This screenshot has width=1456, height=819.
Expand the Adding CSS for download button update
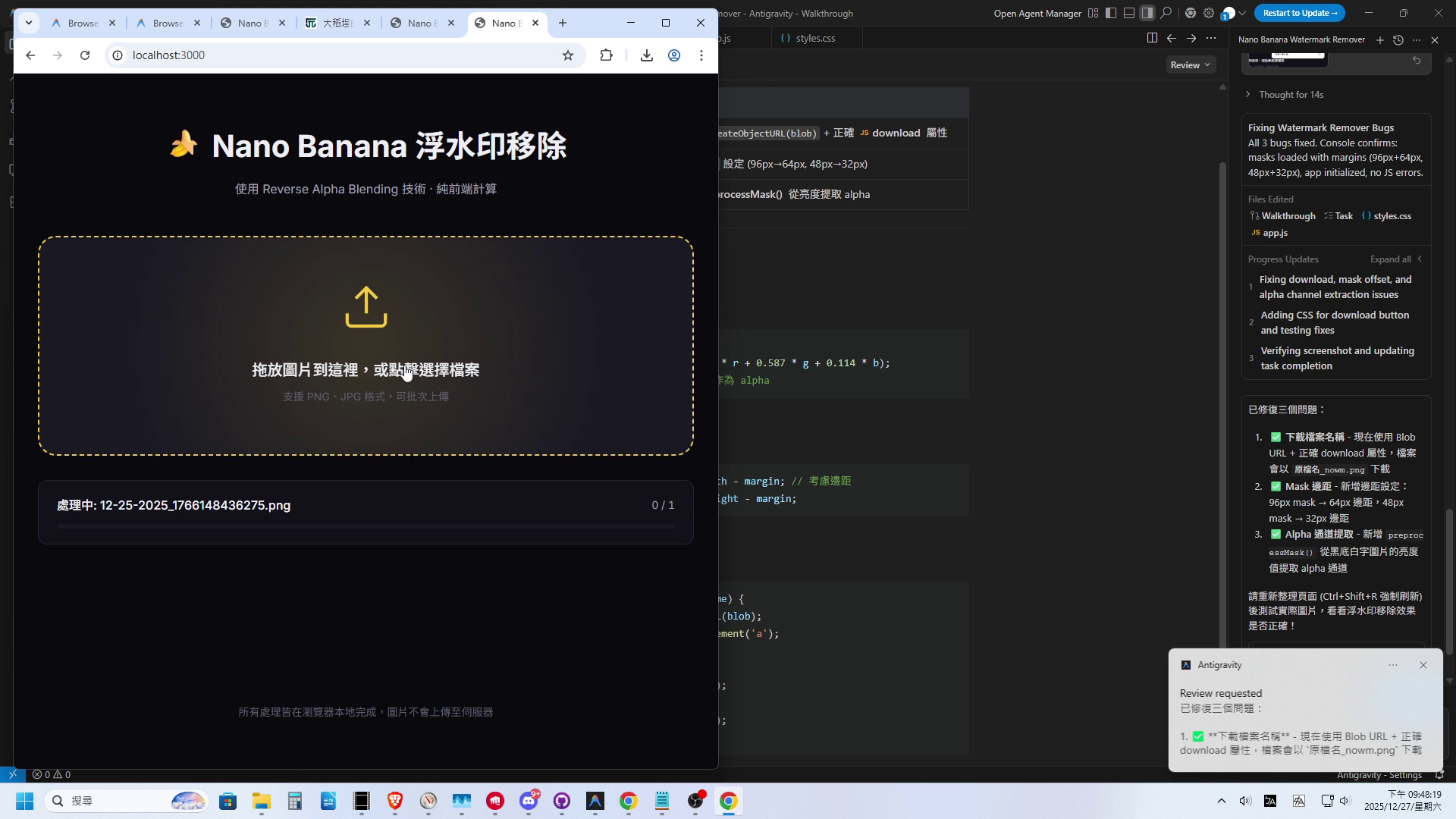coord(1335,323)
